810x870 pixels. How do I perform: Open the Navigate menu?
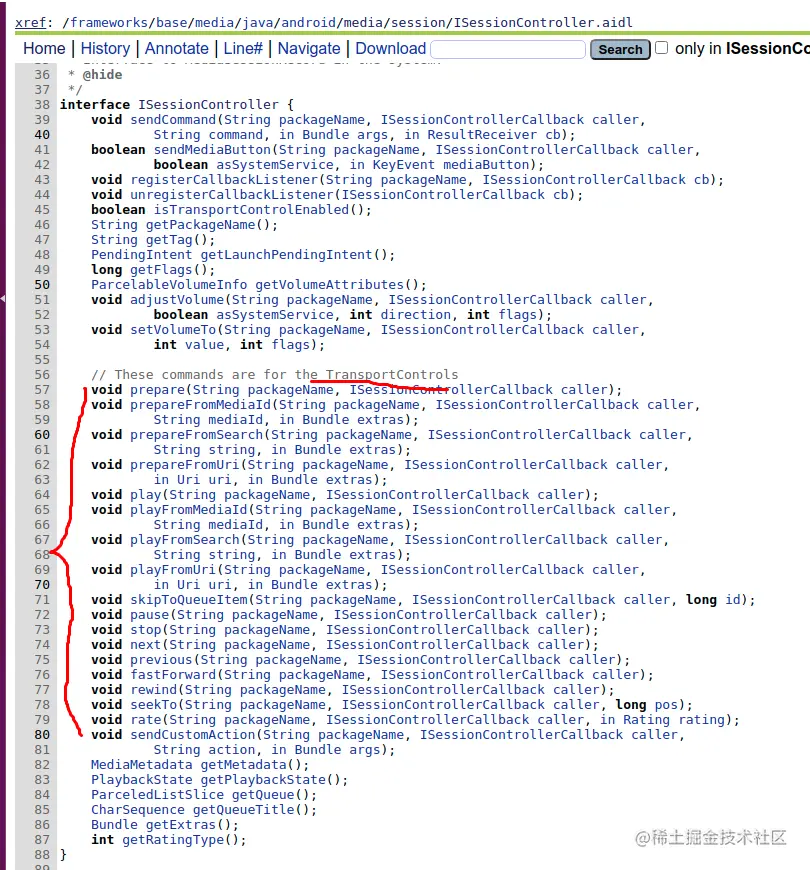(309, 49)
